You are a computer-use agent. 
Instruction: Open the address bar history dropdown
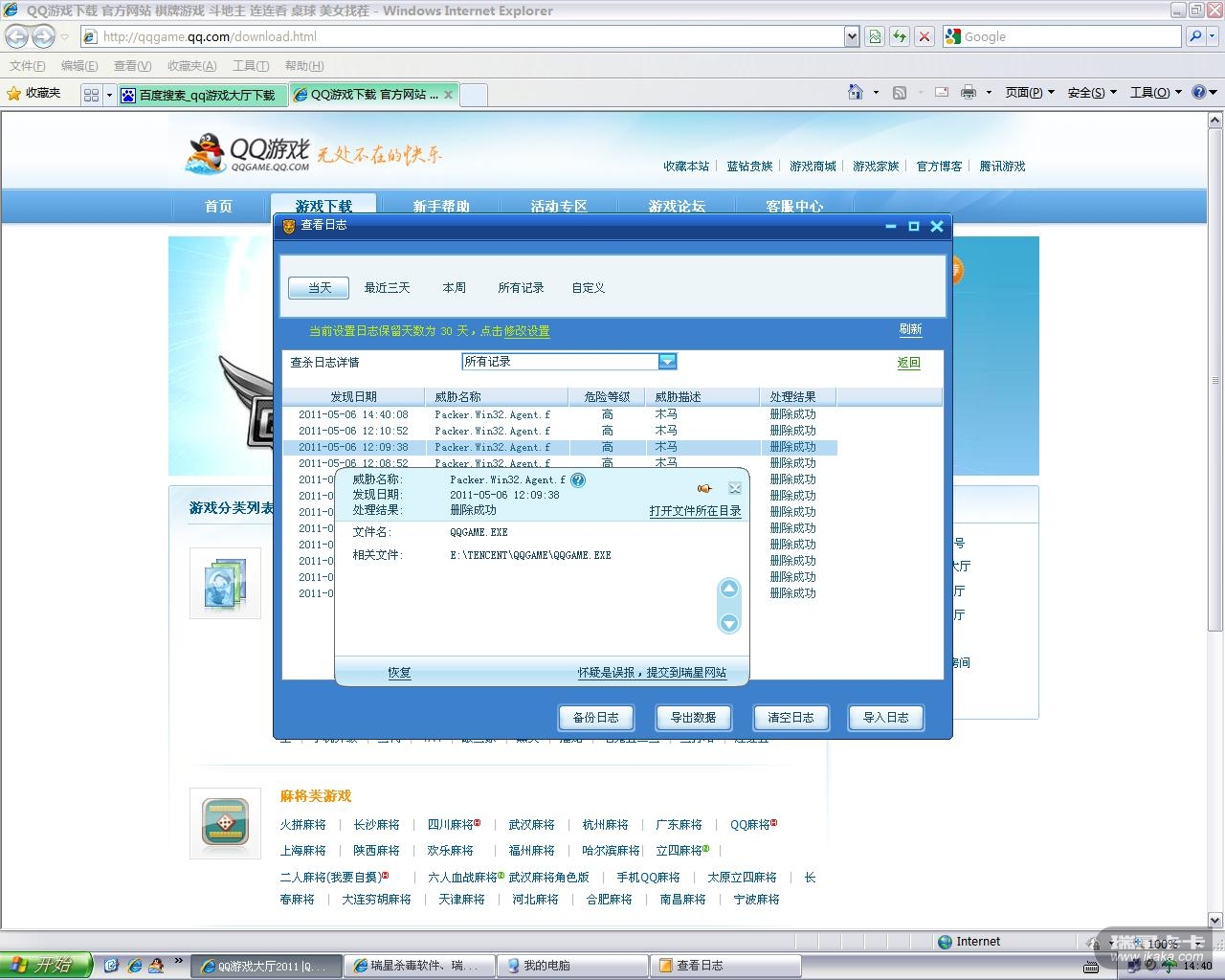(x=852, y=36)
